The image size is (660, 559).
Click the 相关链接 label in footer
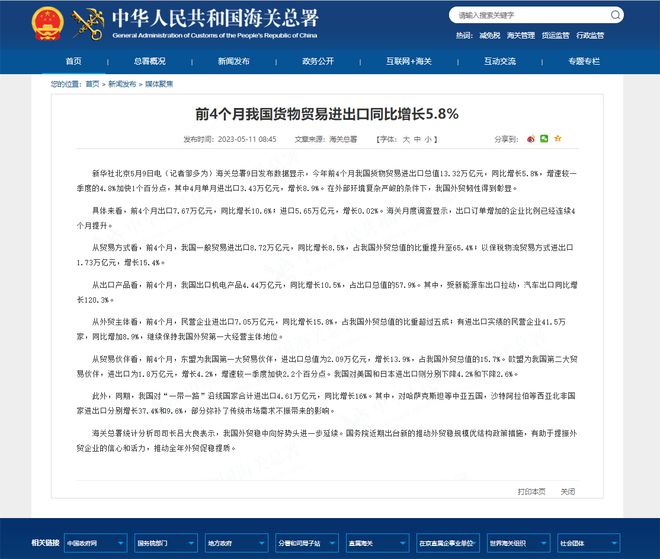coord(45,543)
